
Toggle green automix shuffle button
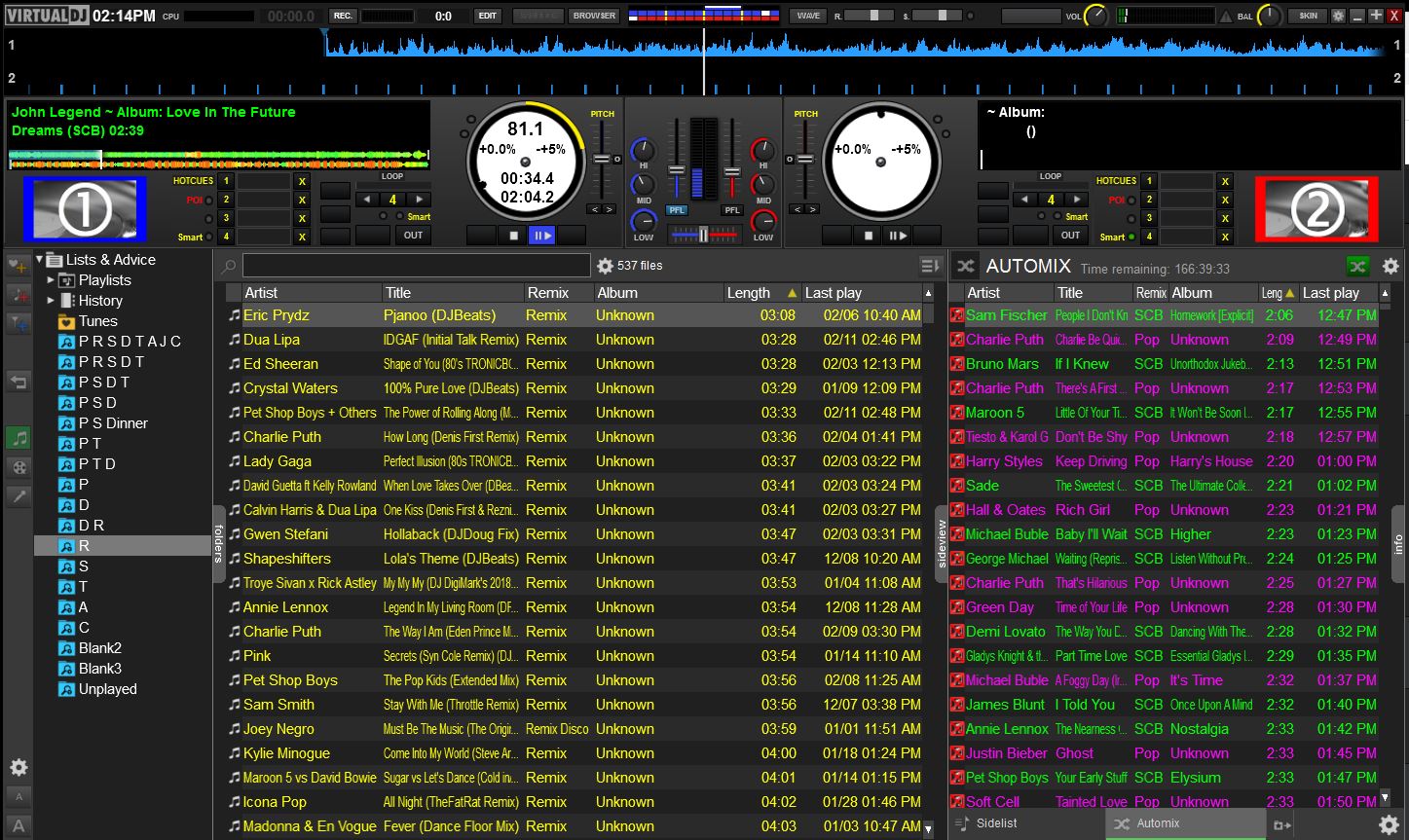coord(1357,266)
